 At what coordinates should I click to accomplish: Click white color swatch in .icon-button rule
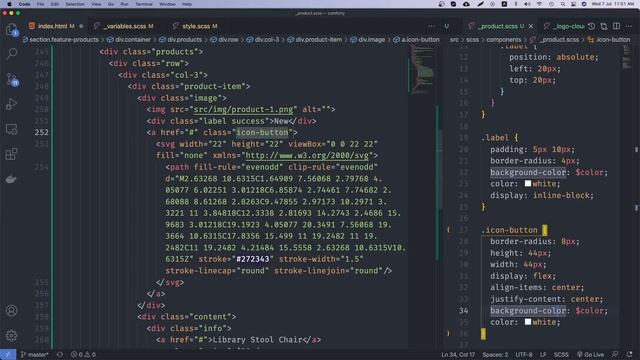(x=528, y=322)
